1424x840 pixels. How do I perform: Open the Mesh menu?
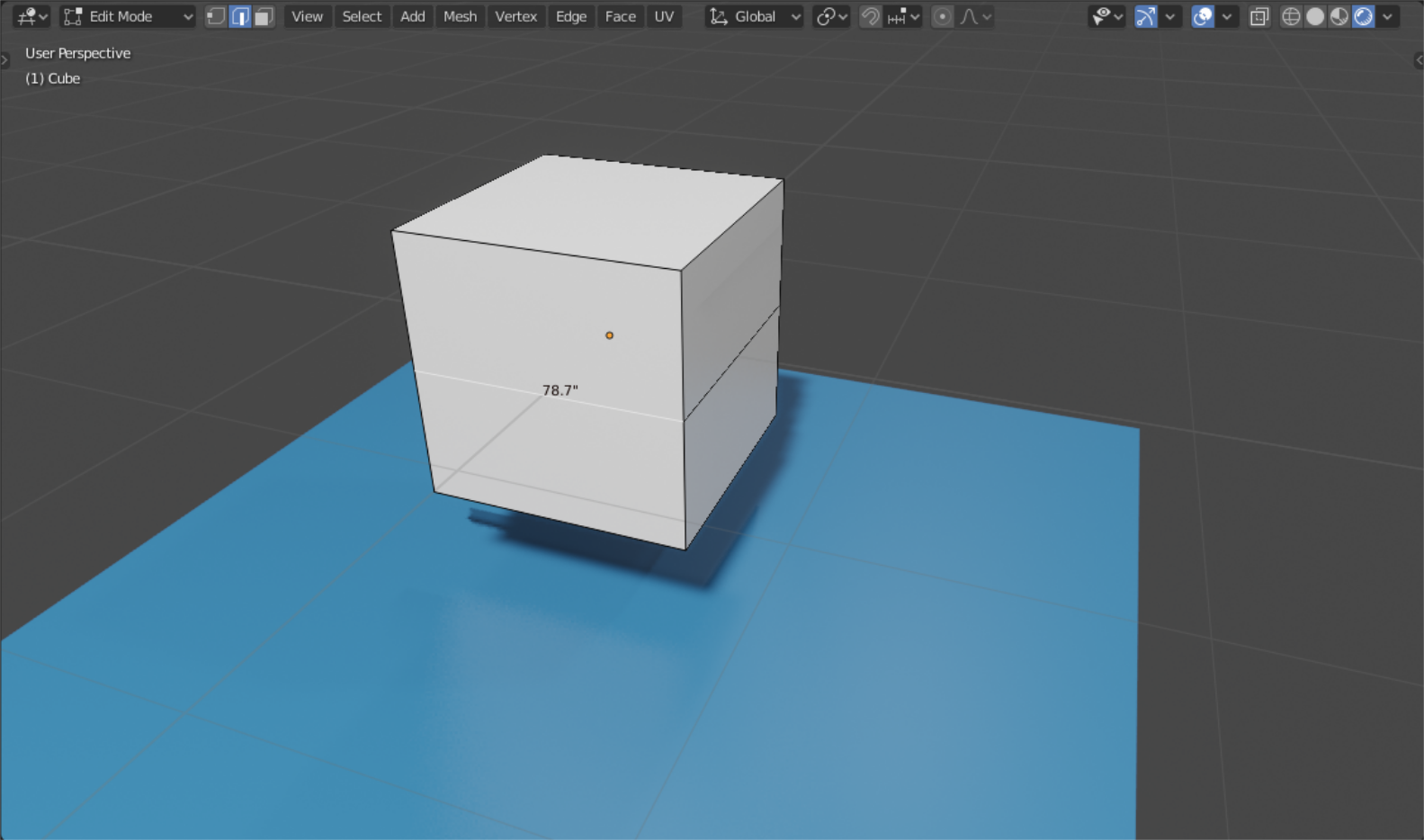461,16
